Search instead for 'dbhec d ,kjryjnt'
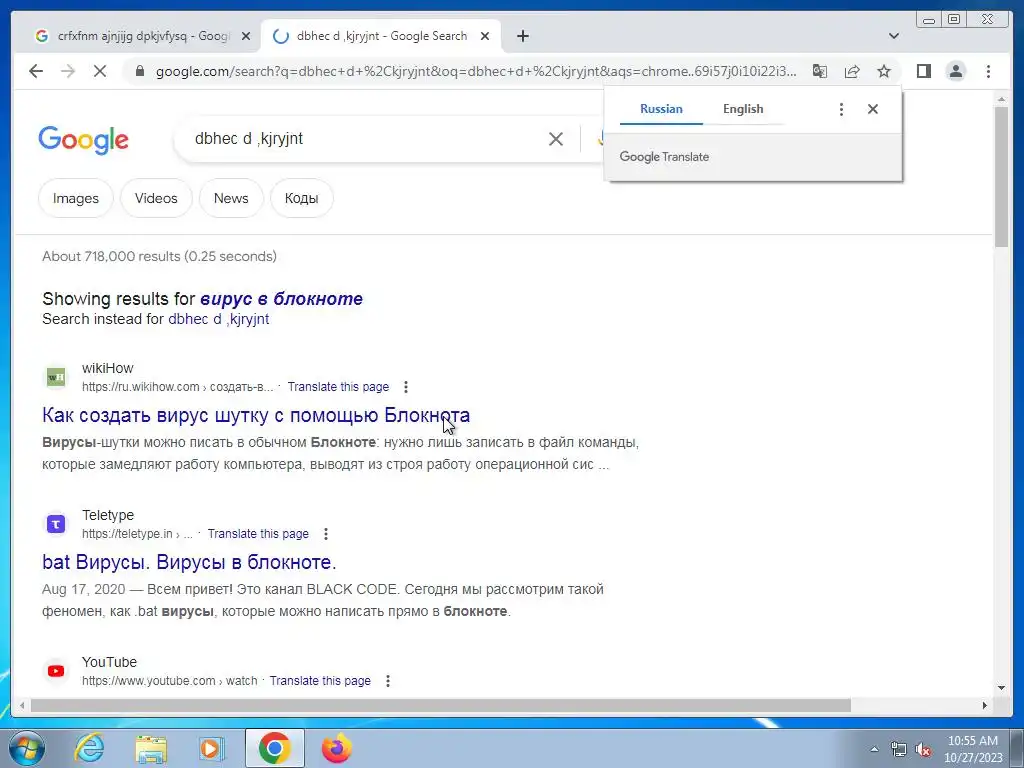The image size is (1024, 768). pos(219,319)
